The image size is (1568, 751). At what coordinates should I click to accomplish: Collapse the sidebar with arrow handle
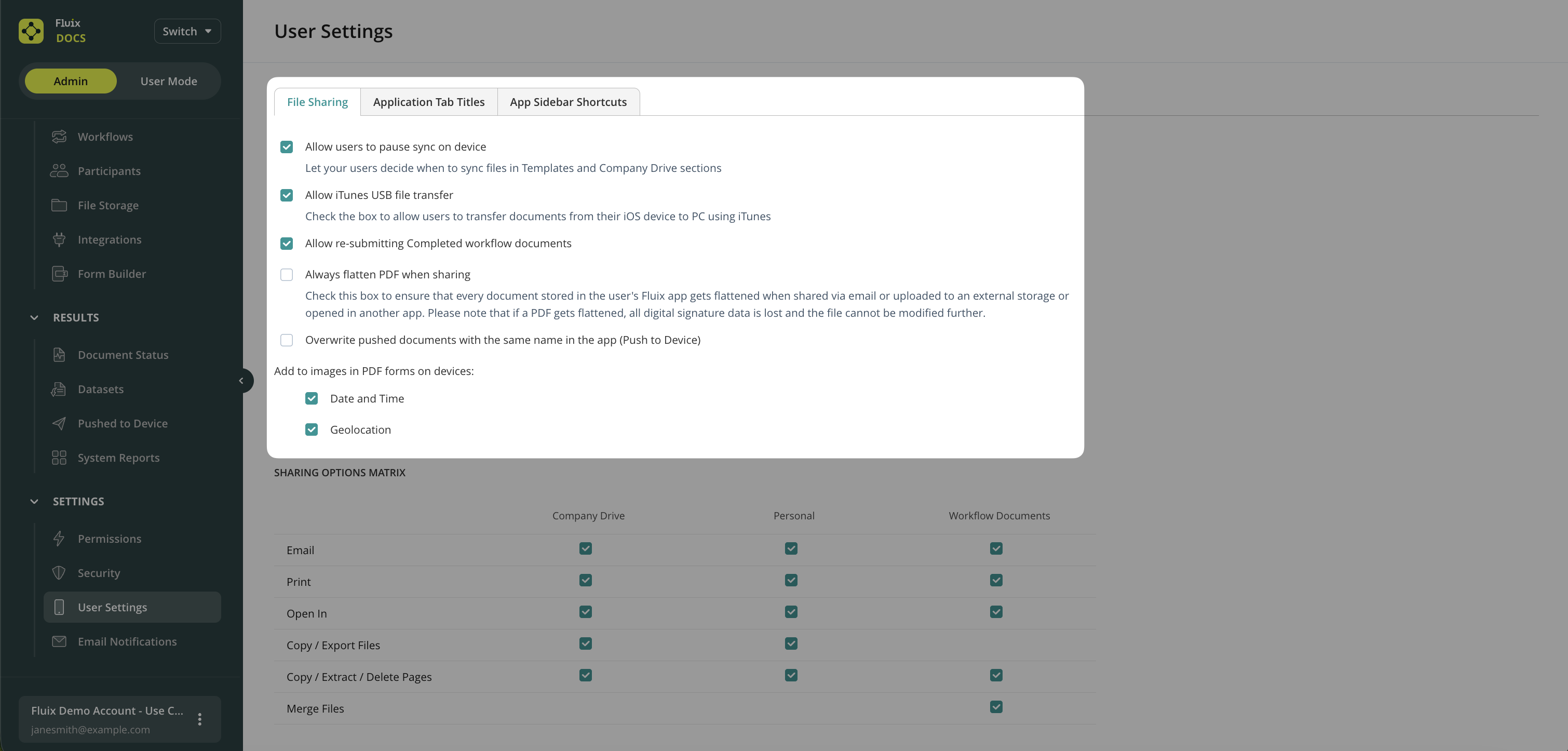[x=241, y=381]
